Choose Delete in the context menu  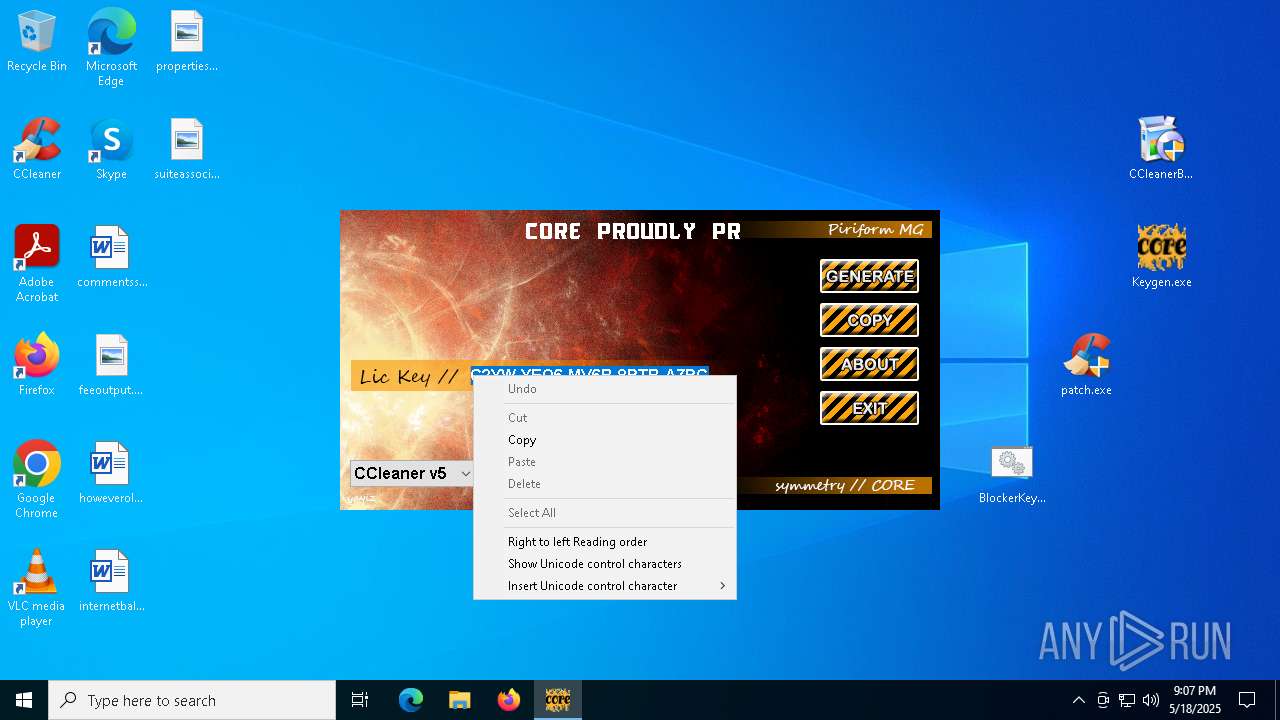[x=605, y=484]
